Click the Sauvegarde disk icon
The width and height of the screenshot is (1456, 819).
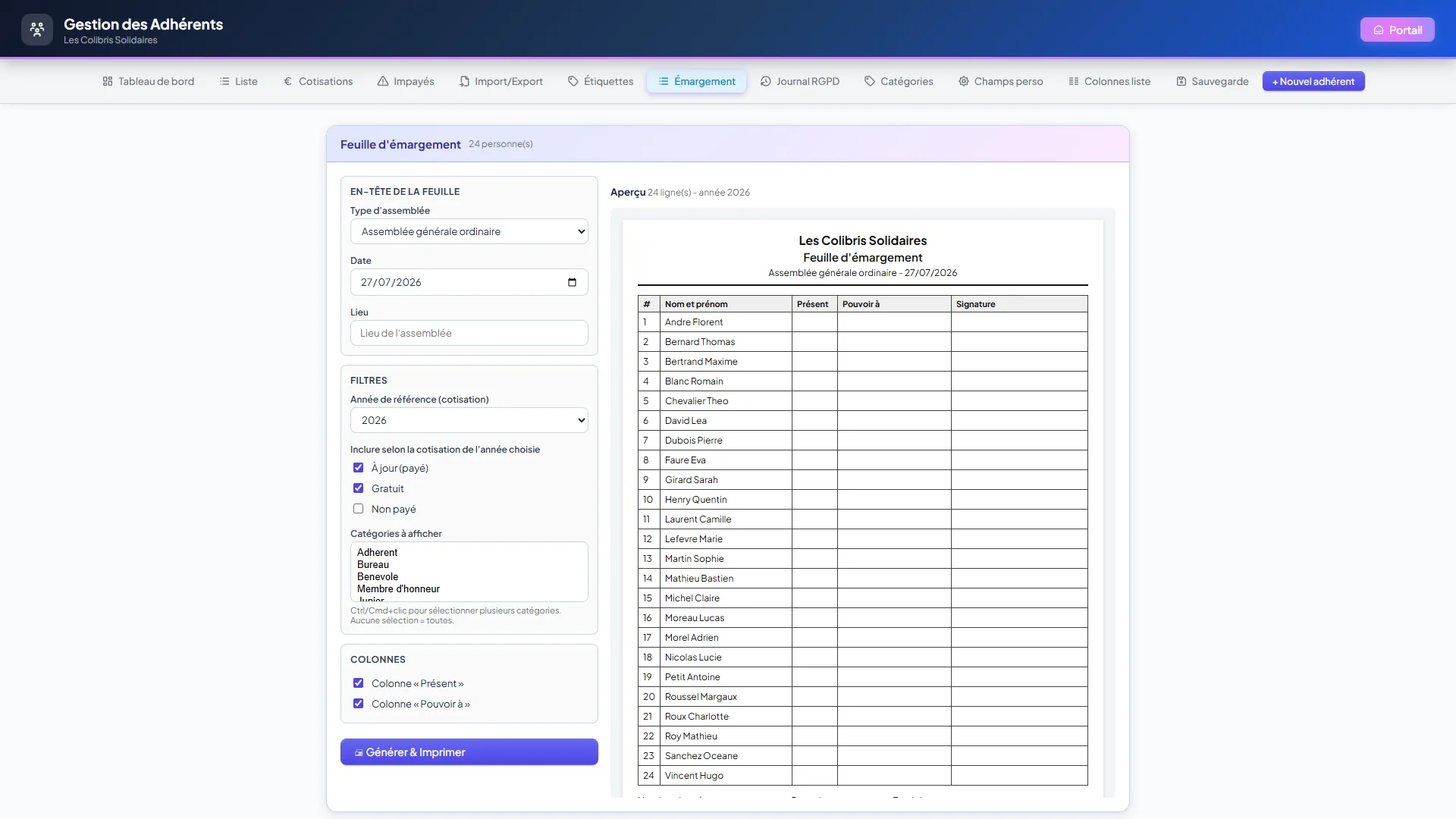(x=1181, y=81)
